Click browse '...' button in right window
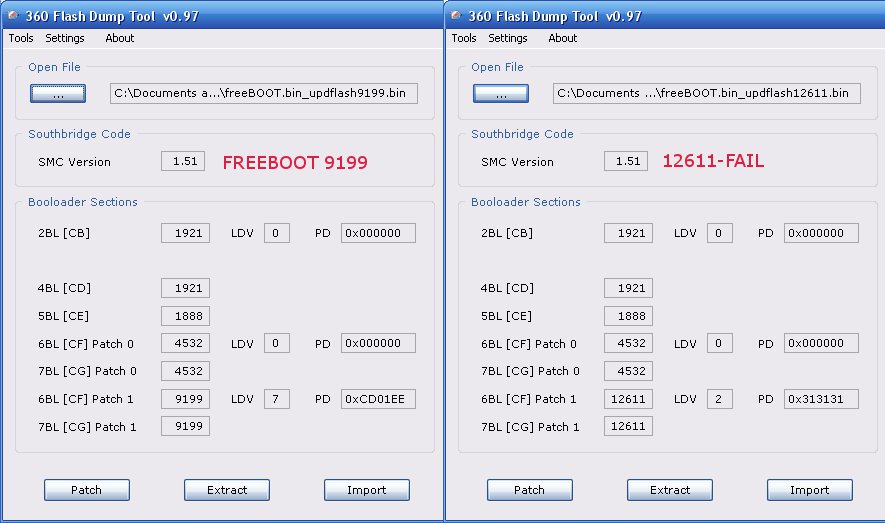This screenshot has width=885, height=523. click(x=501, y=94)
